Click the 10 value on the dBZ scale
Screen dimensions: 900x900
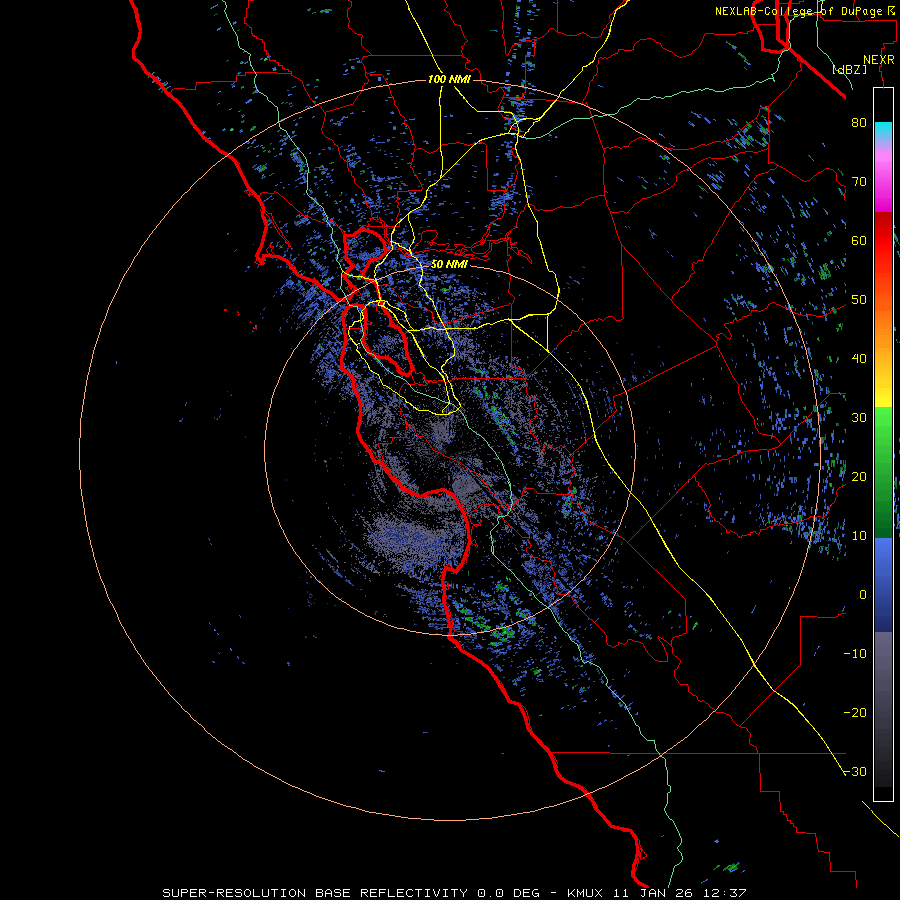pos(859,536)
